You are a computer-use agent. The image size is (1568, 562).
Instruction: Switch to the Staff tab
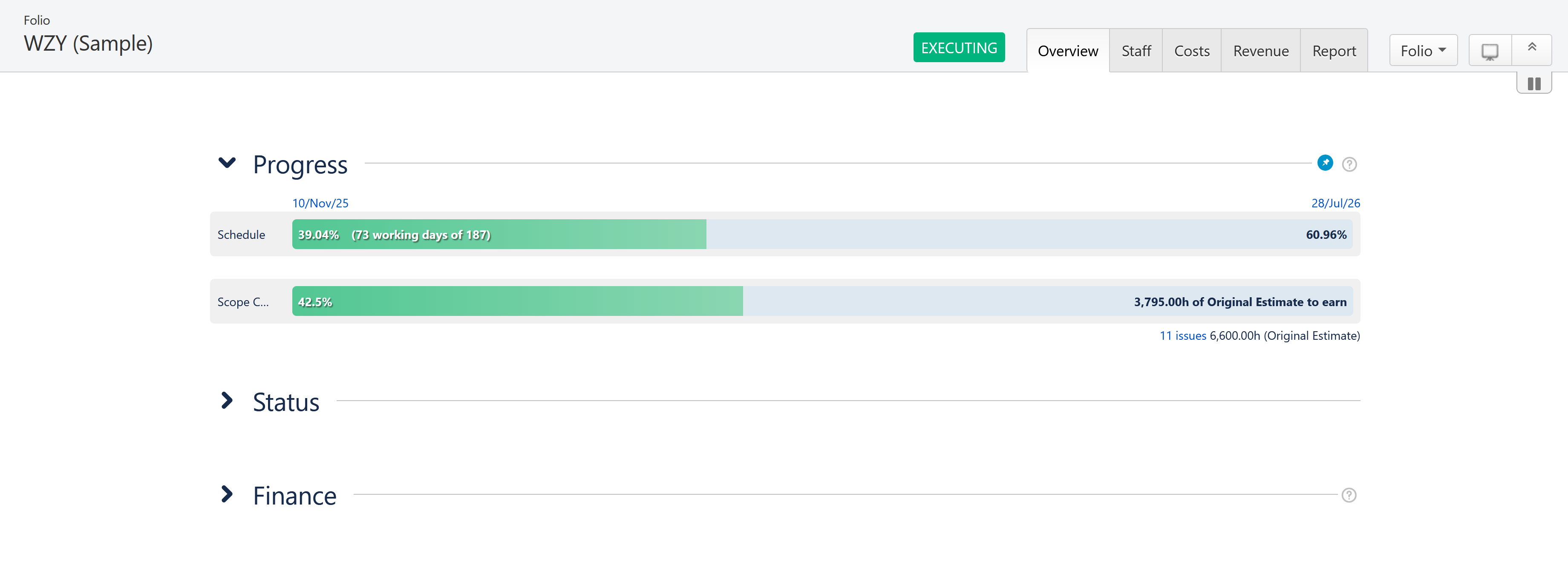1136,51
